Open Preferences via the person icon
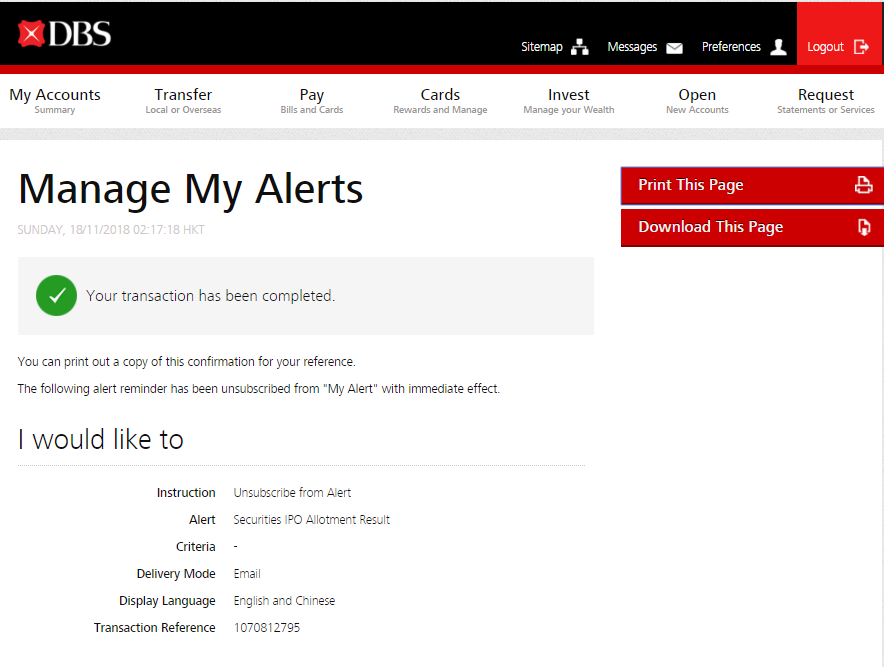Image resolution: width=884 pixels, height=667 pixels. [x=779, y=47]
